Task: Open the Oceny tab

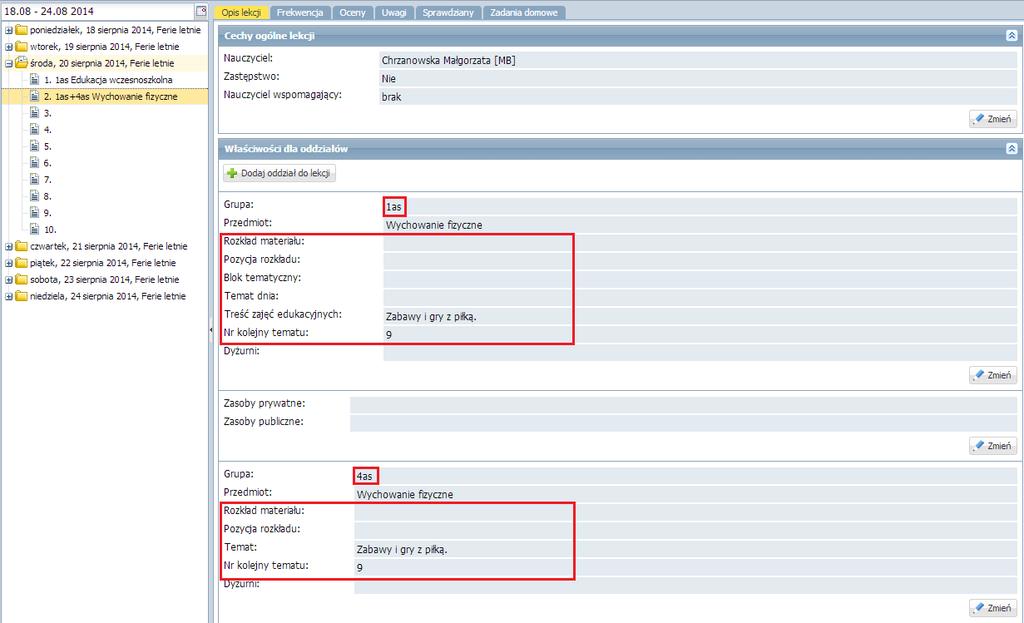Action: click(x=353, y=12)
